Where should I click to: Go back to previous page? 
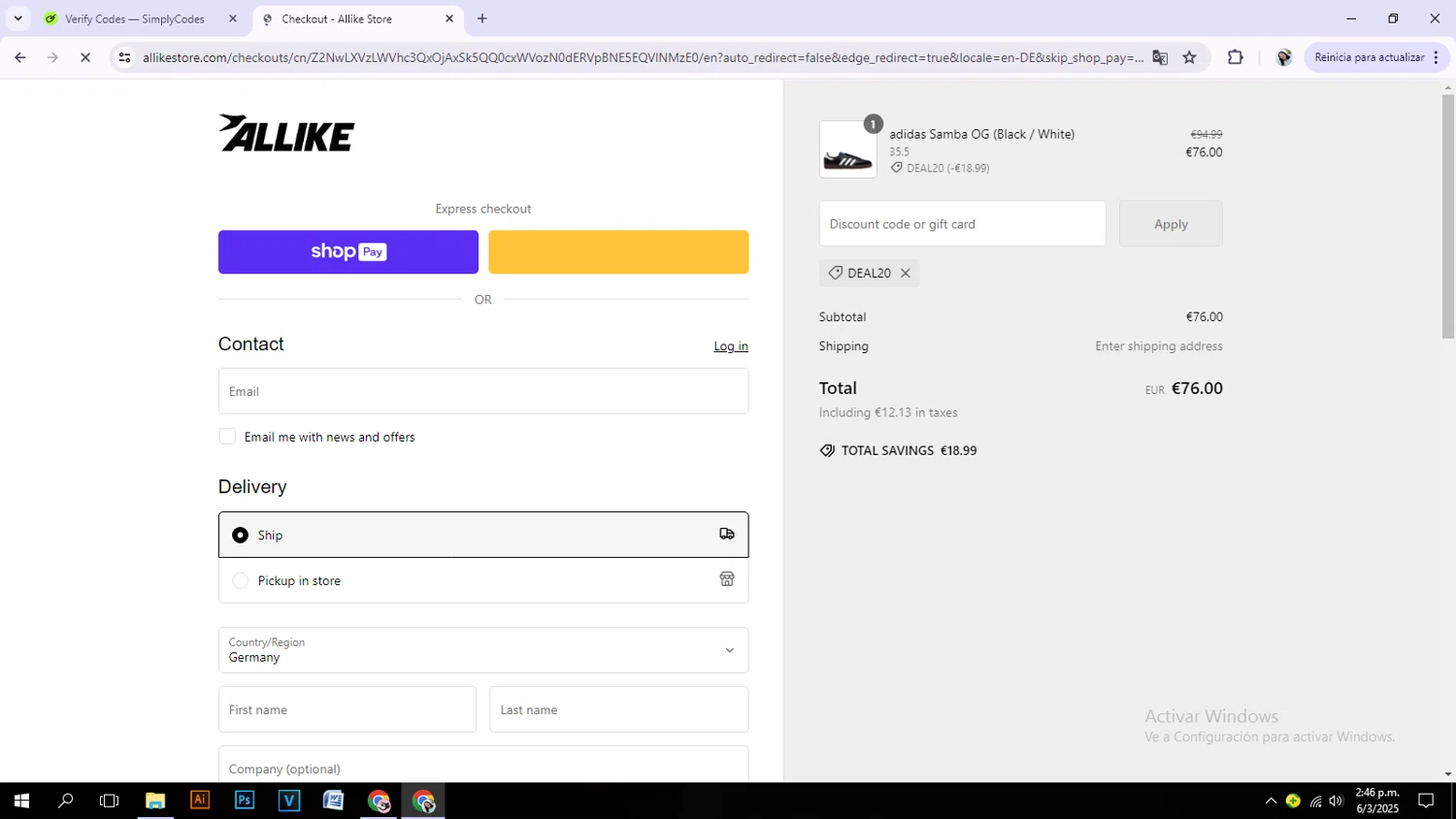coord(19,57)
